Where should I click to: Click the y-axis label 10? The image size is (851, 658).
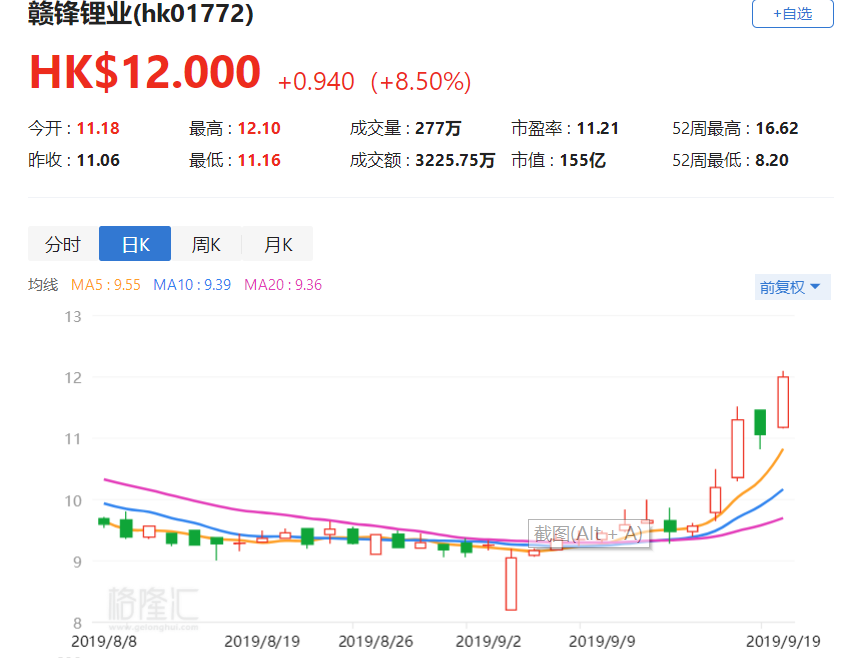coord(73,501)
